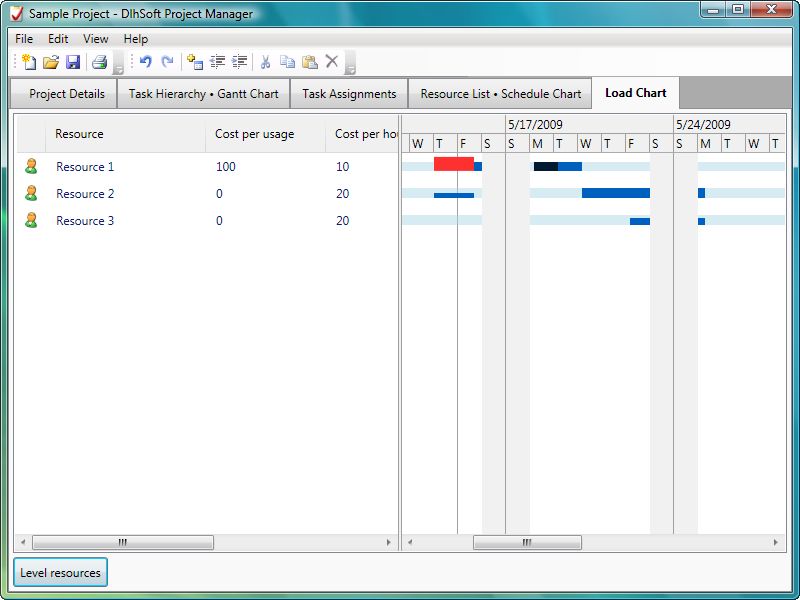Click the red overallocation bar for Resource 1
The height and width of the screenshot is (600, 800).
point(454,164)
